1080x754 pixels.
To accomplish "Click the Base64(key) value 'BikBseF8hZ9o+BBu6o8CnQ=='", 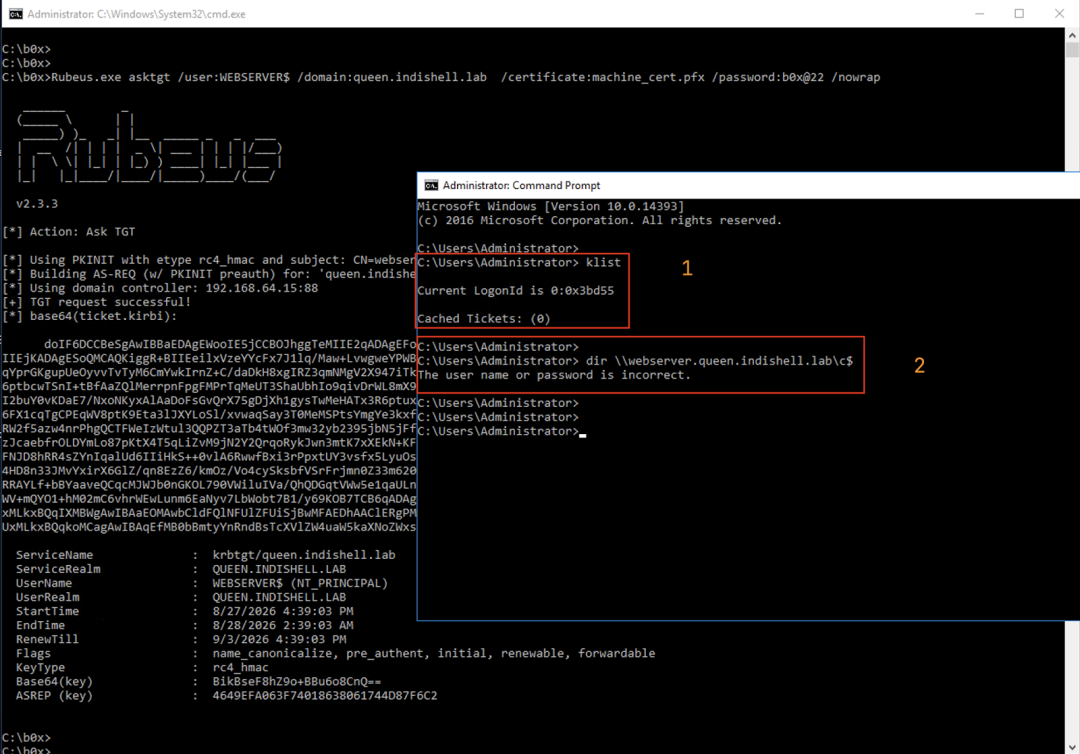I will click(296, 682).
